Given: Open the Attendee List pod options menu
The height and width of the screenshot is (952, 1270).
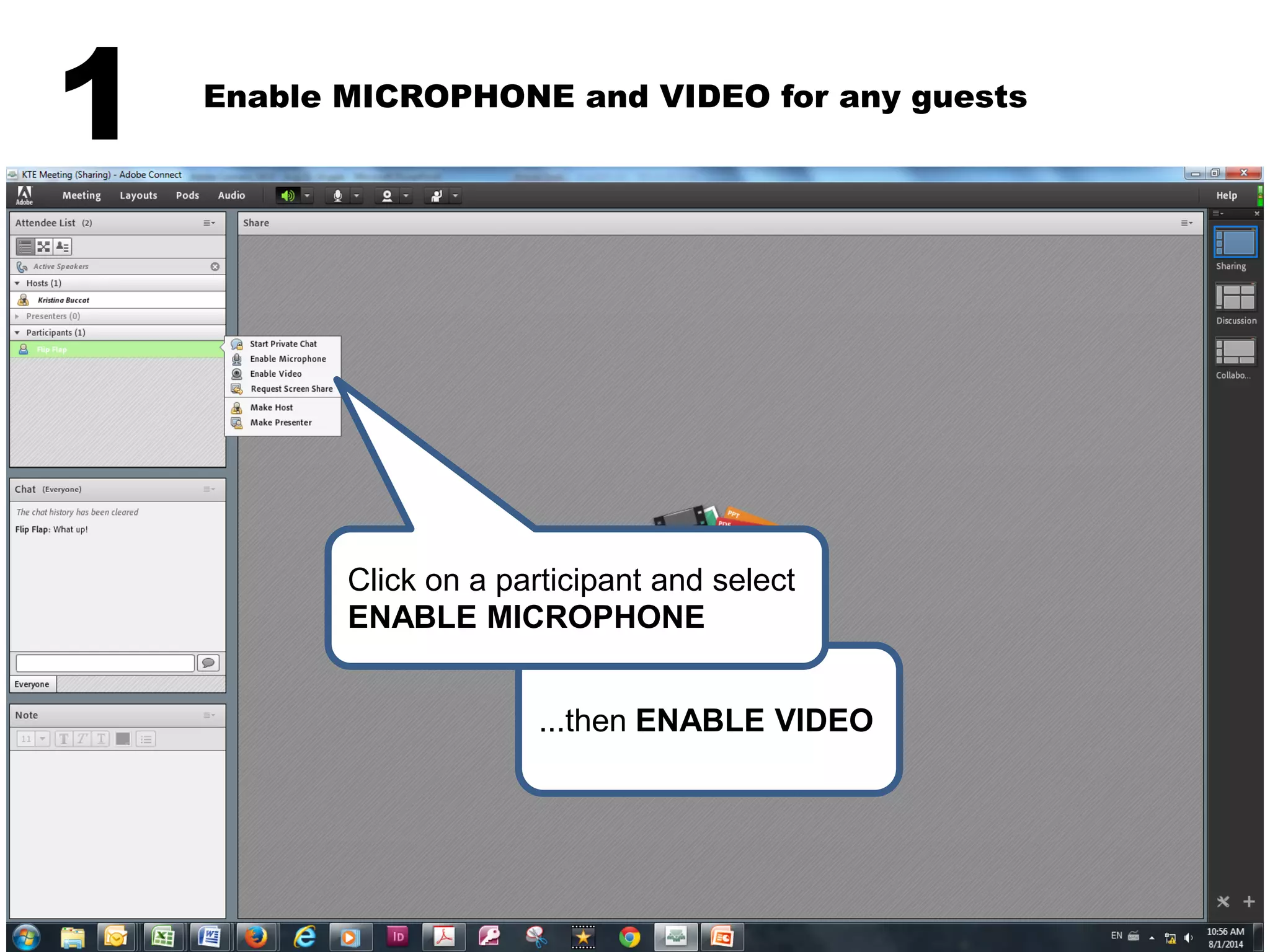Looking at the screenshot, I should [x=209, y=223].
